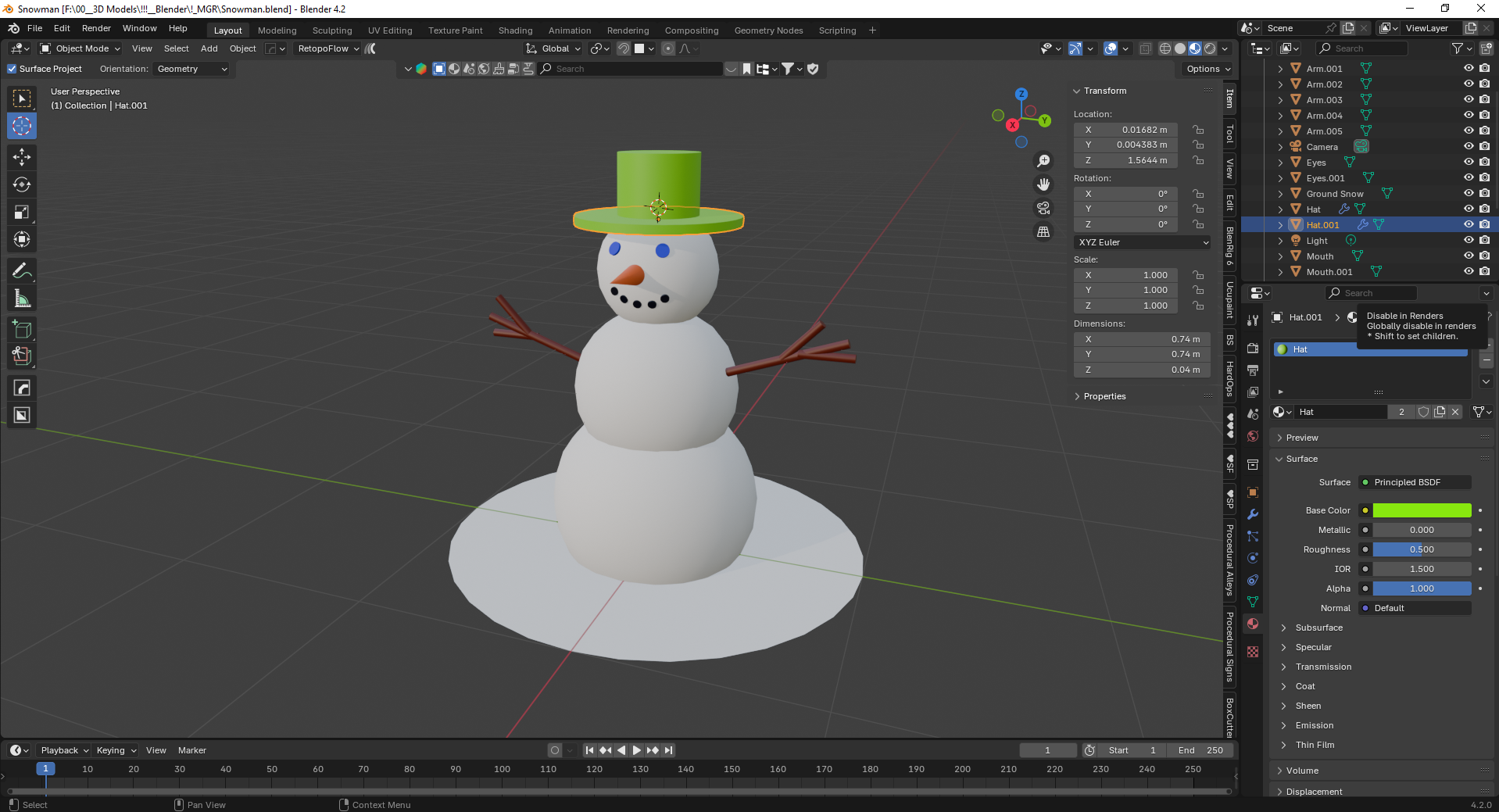The width and height of the screenshot is (1499, 812).
Task: Select the Measure ruler tool
Action: click(22, 298)
